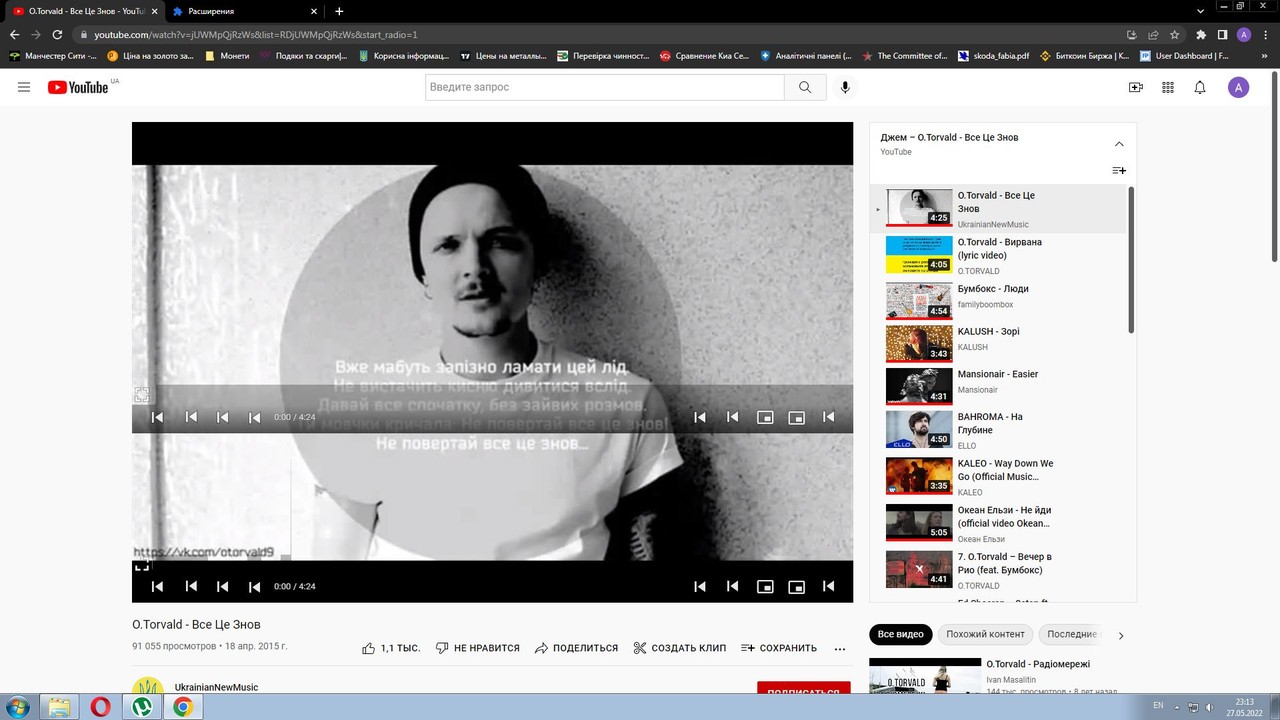Click the playlist panel scrollbar
The image size is (1280, 720).
point(1131,260)
